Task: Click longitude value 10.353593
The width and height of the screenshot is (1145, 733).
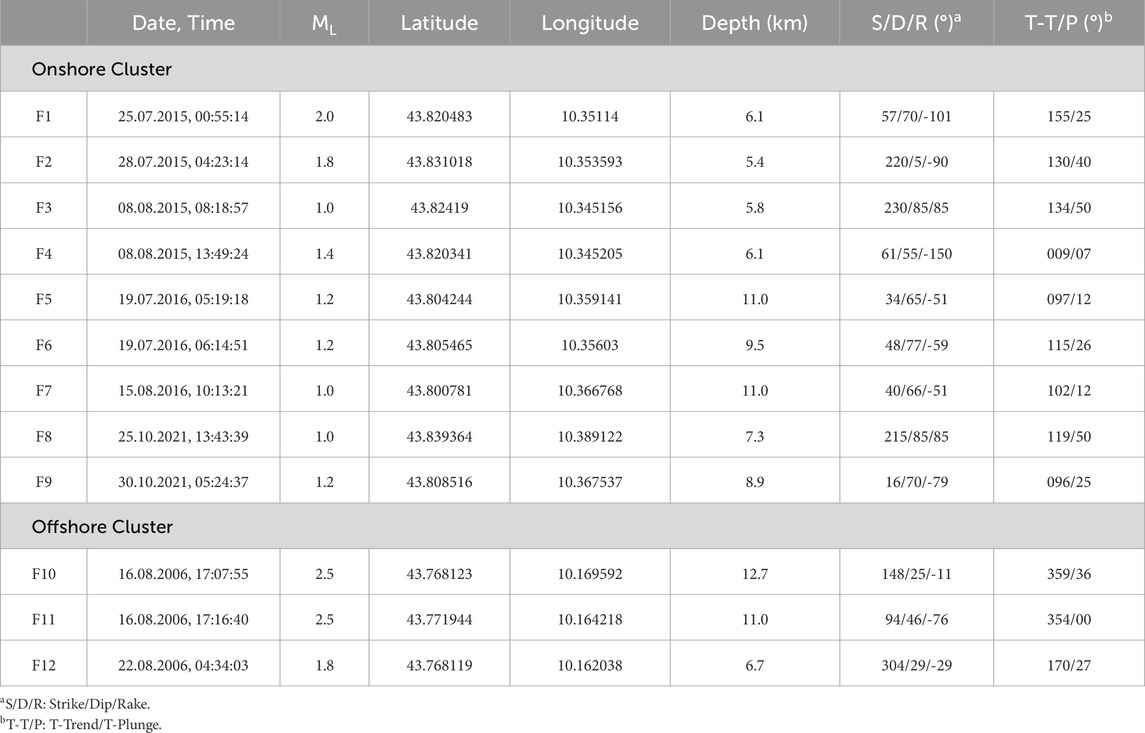Action: 590,162
